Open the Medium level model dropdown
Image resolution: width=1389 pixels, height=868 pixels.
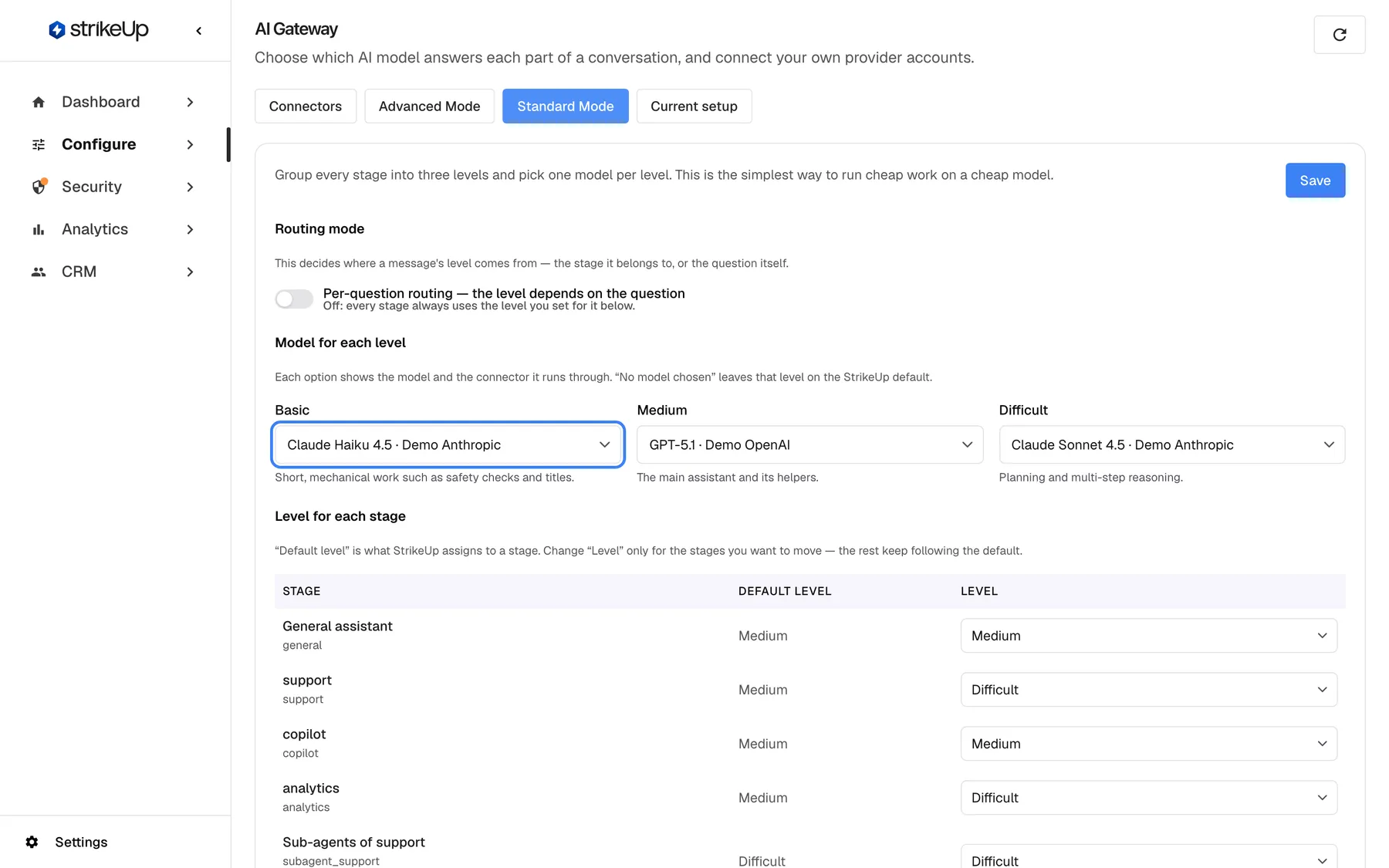809,444
